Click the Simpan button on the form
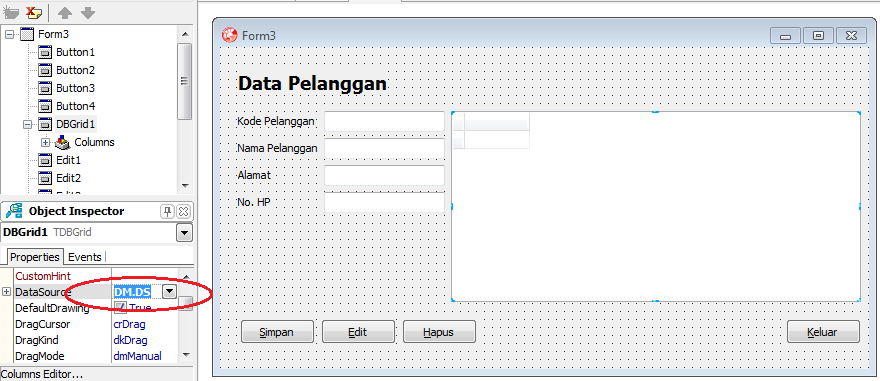Image resolution: width=880 pixels, height=381 pixels. [x=277, y=332]
